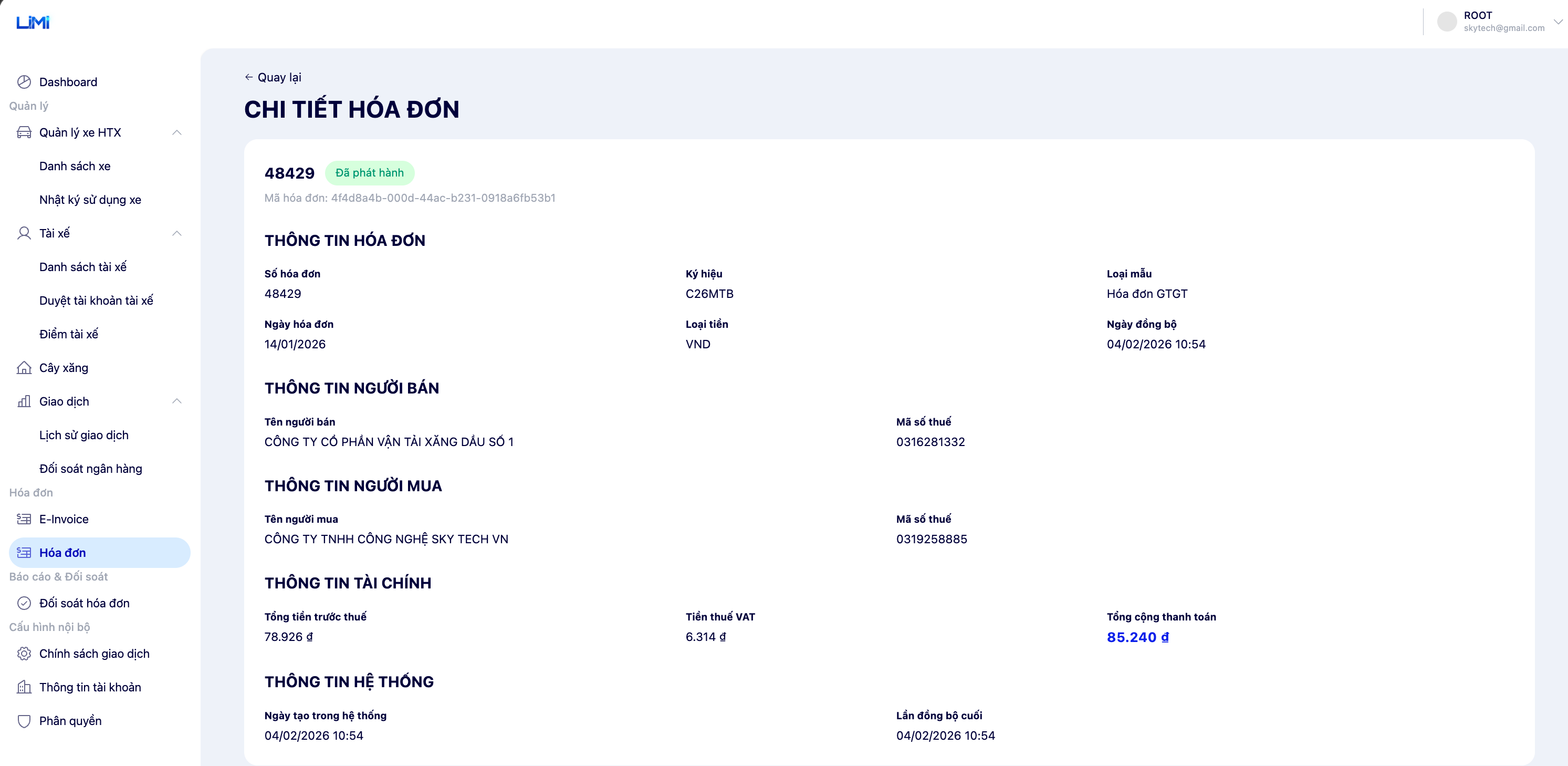Click the check circle icon for Đối soát hóa đơn
This screenshot has width=1568, height=766.
point(24,603)
